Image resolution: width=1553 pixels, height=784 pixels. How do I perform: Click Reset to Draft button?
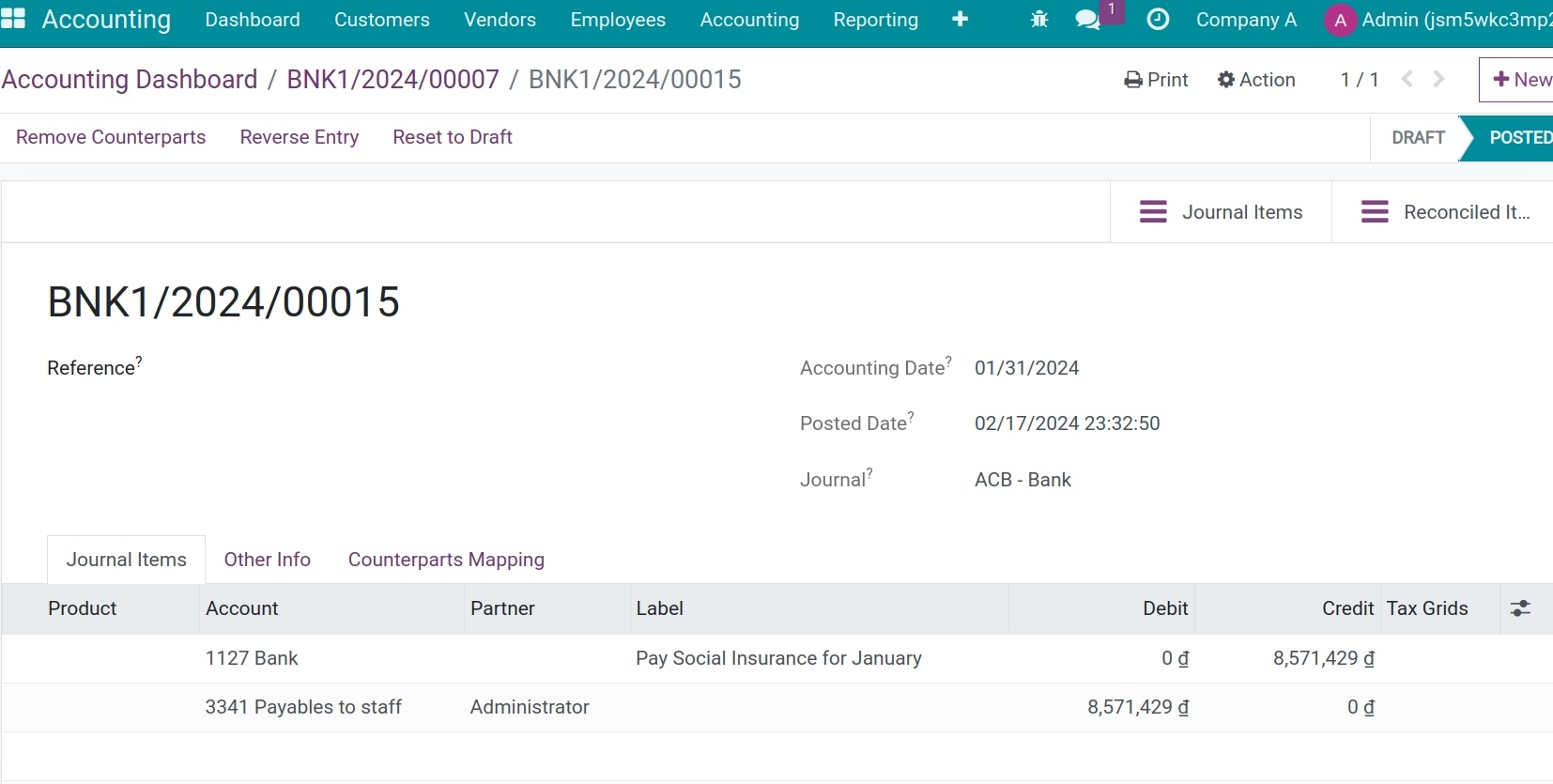click(453, 137)
